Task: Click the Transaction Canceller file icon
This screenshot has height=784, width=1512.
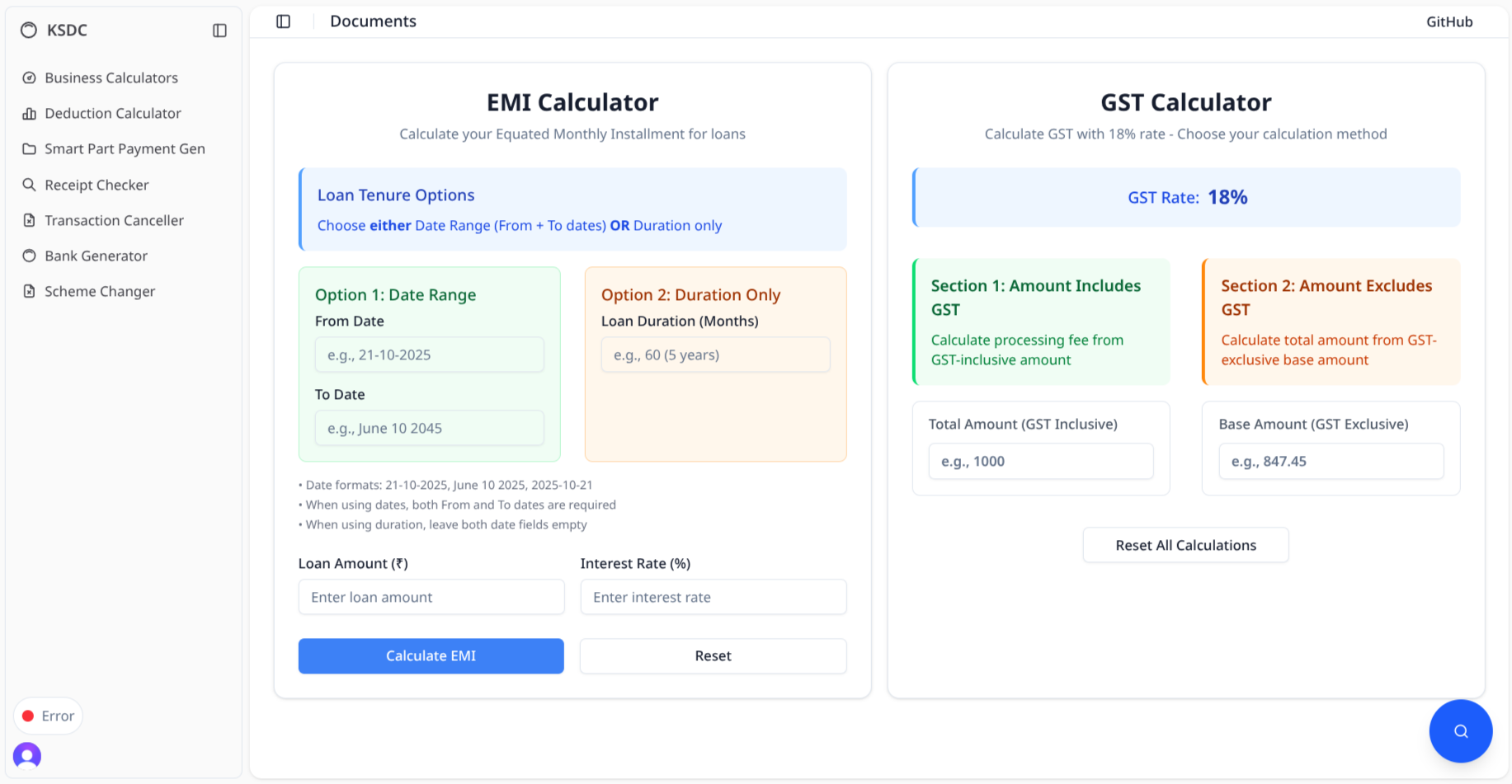Action: click(x=29, y=220)
